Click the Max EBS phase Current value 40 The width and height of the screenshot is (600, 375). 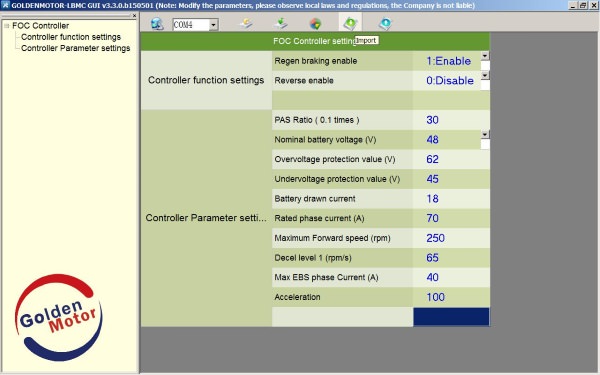tap(432, 277)
